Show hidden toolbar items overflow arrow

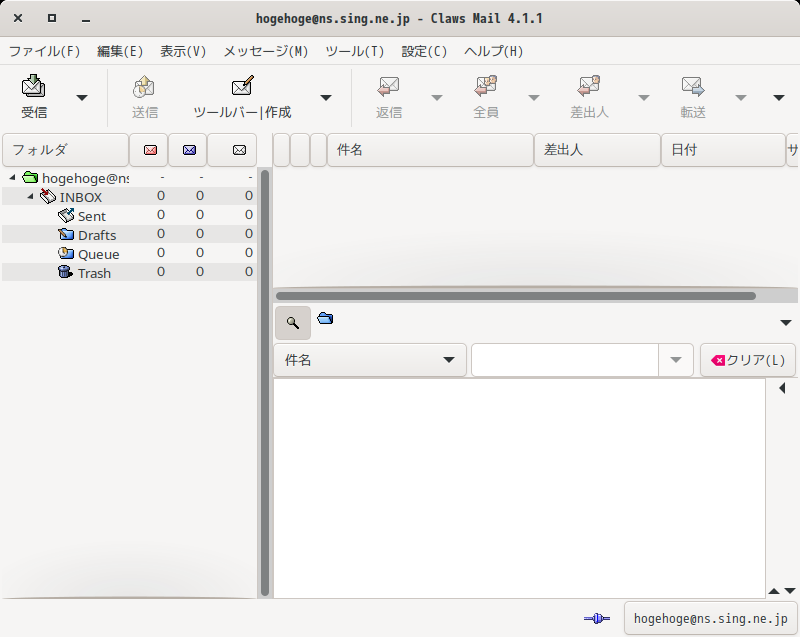click(x=779, y=97)
